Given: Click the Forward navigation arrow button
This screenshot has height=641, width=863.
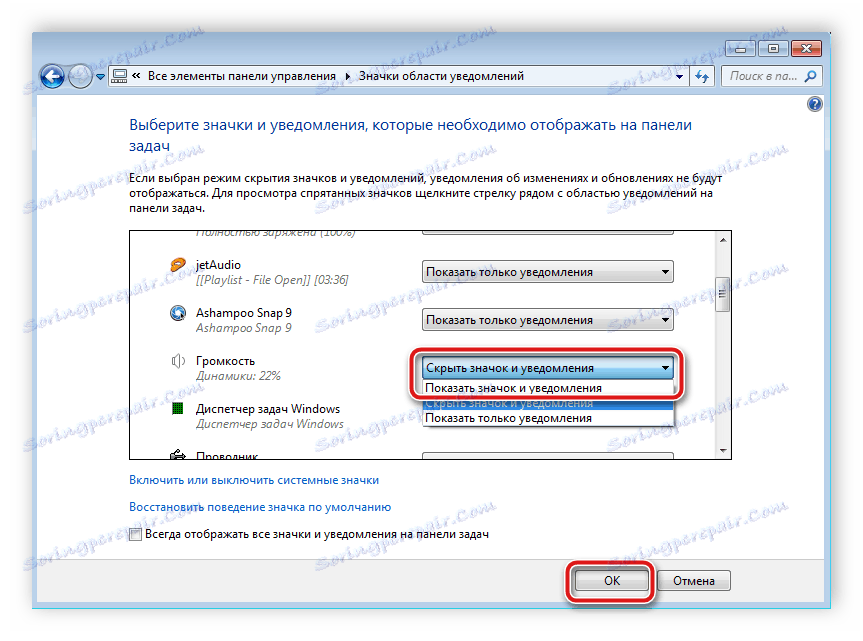Looking at the screenshot, I should pyautogui.click(x=80, y=76).
